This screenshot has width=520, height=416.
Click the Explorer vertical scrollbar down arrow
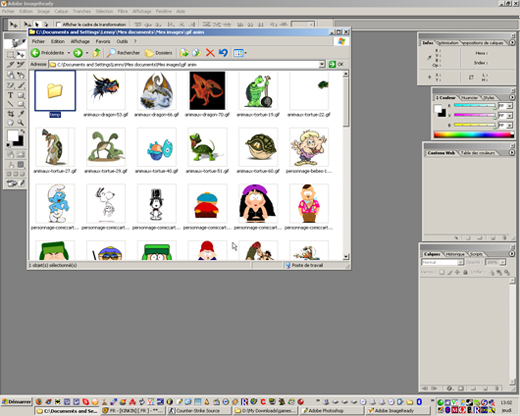pyautogui.click(x=346, y=256)
